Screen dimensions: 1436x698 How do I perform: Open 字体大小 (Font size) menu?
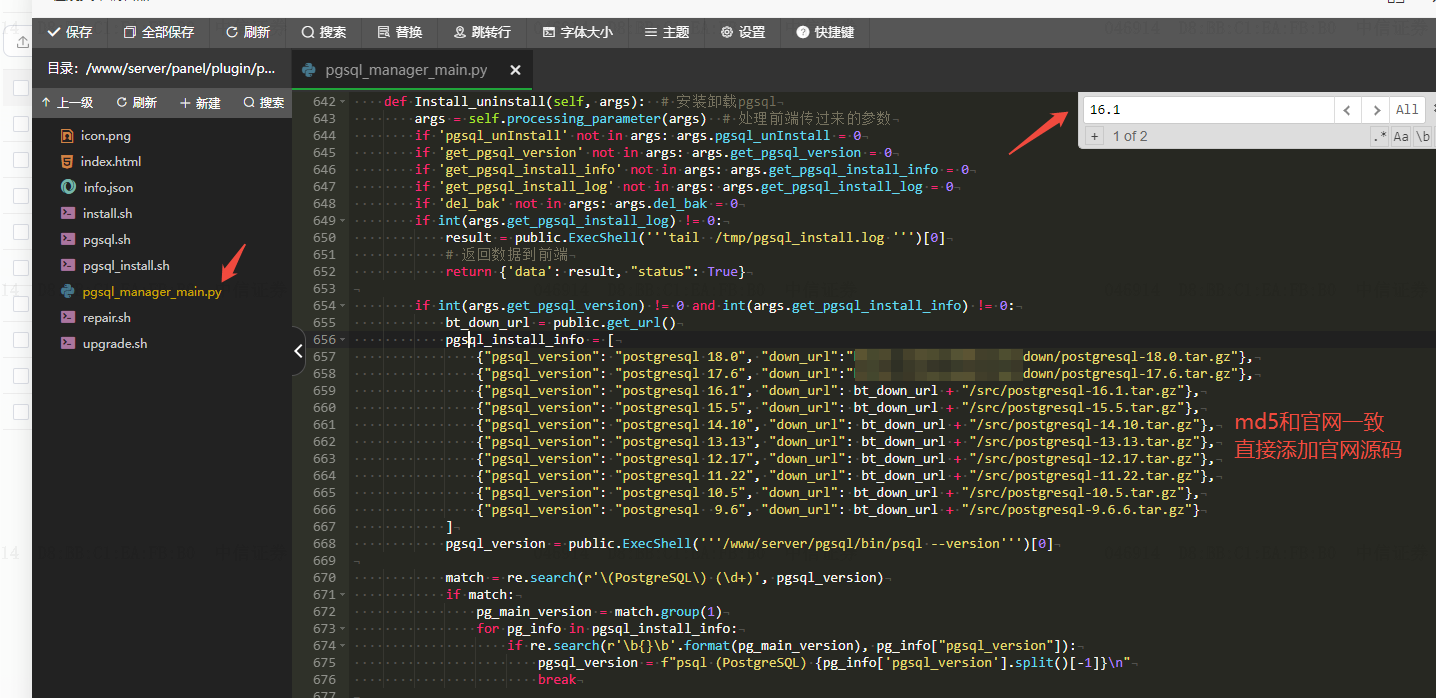tap(577, 32)
